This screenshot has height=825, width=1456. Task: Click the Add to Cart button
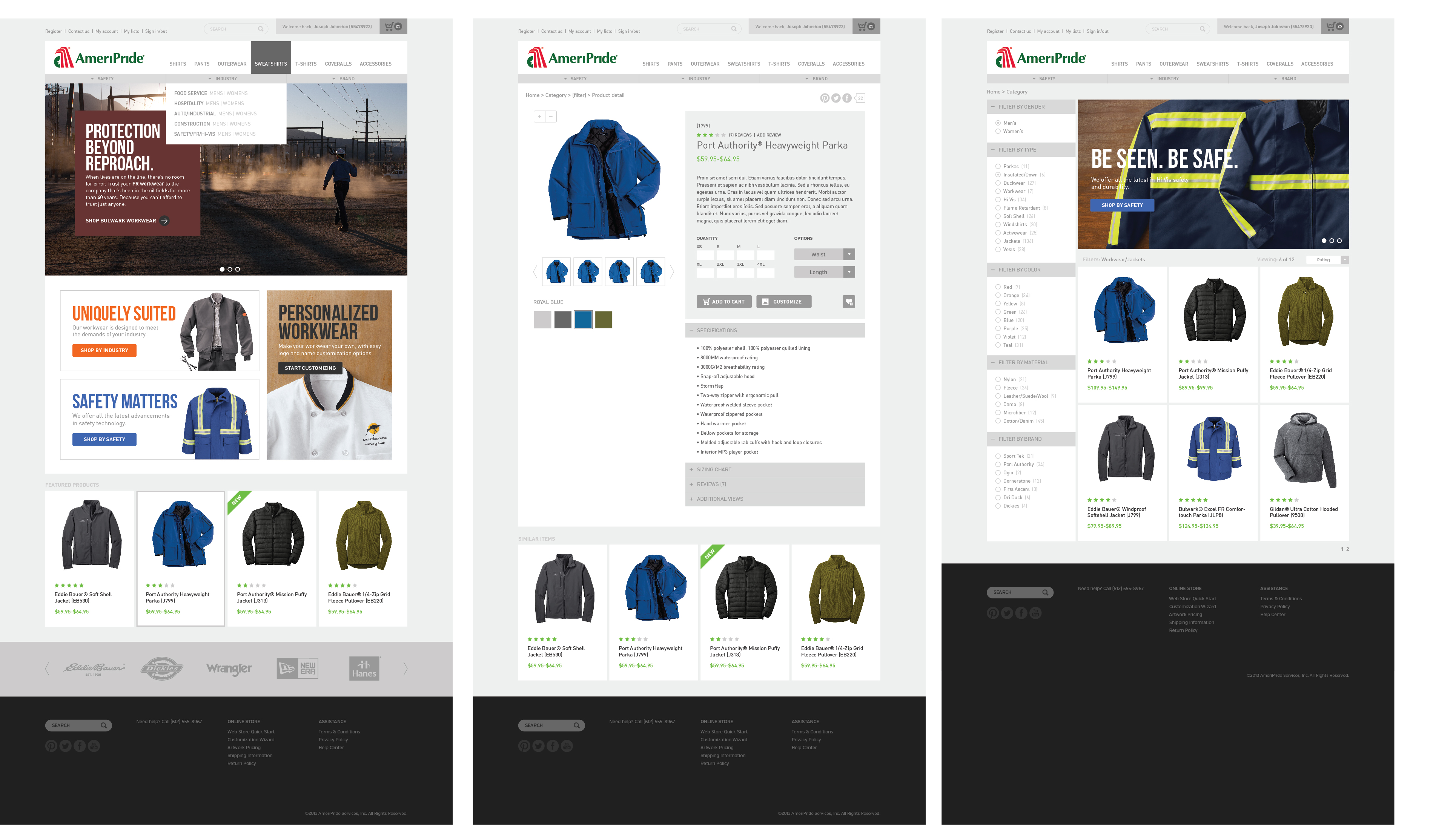[x=724, y=302]
